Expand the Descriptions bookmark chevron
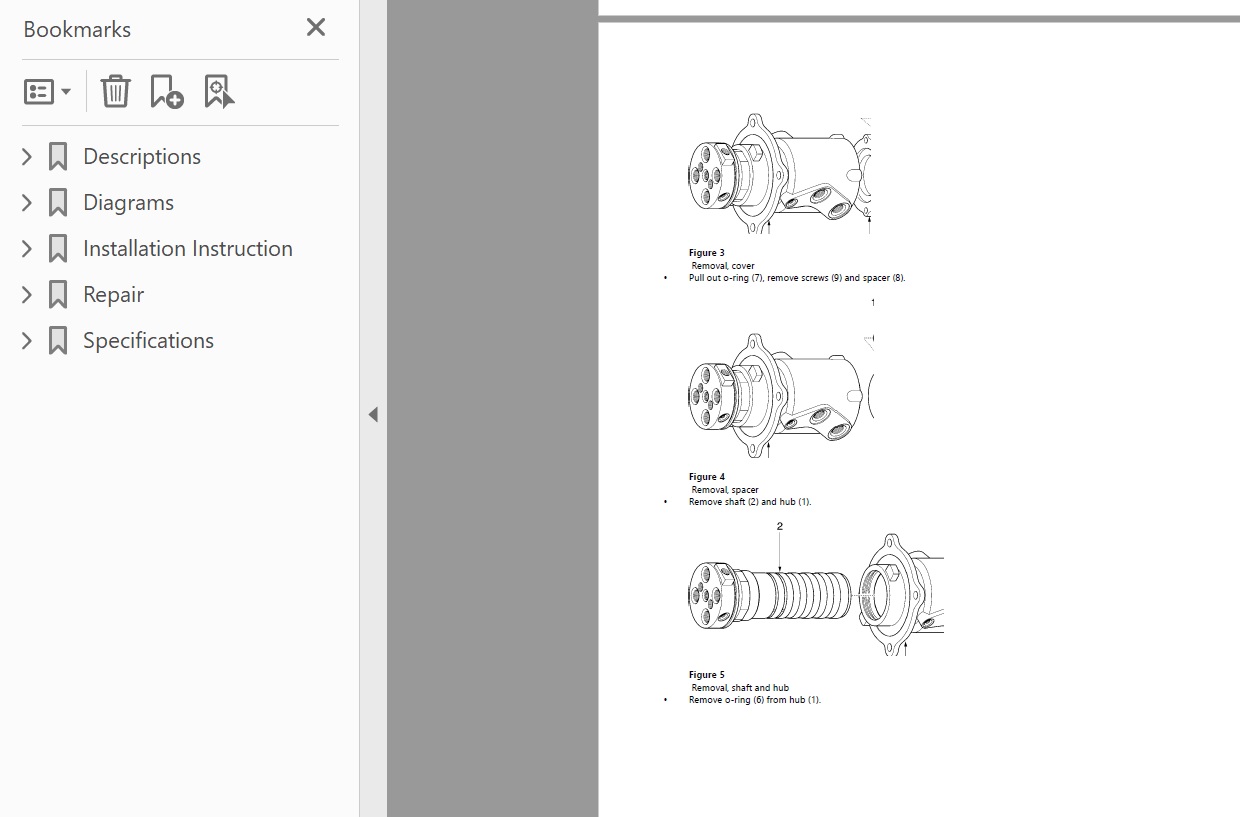The image size is (1240, 817). pyautogui.click(x=27, y=157)
